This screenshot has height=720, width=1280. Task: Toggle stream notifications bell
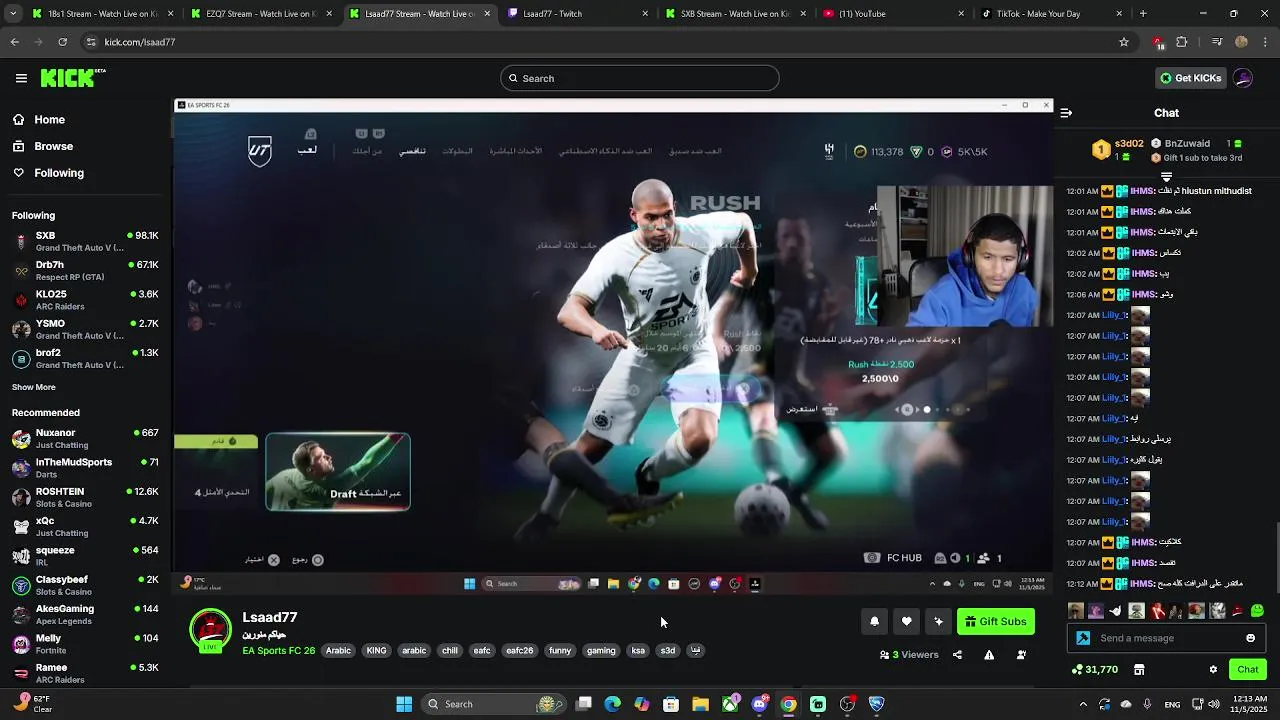pos(874,621)
